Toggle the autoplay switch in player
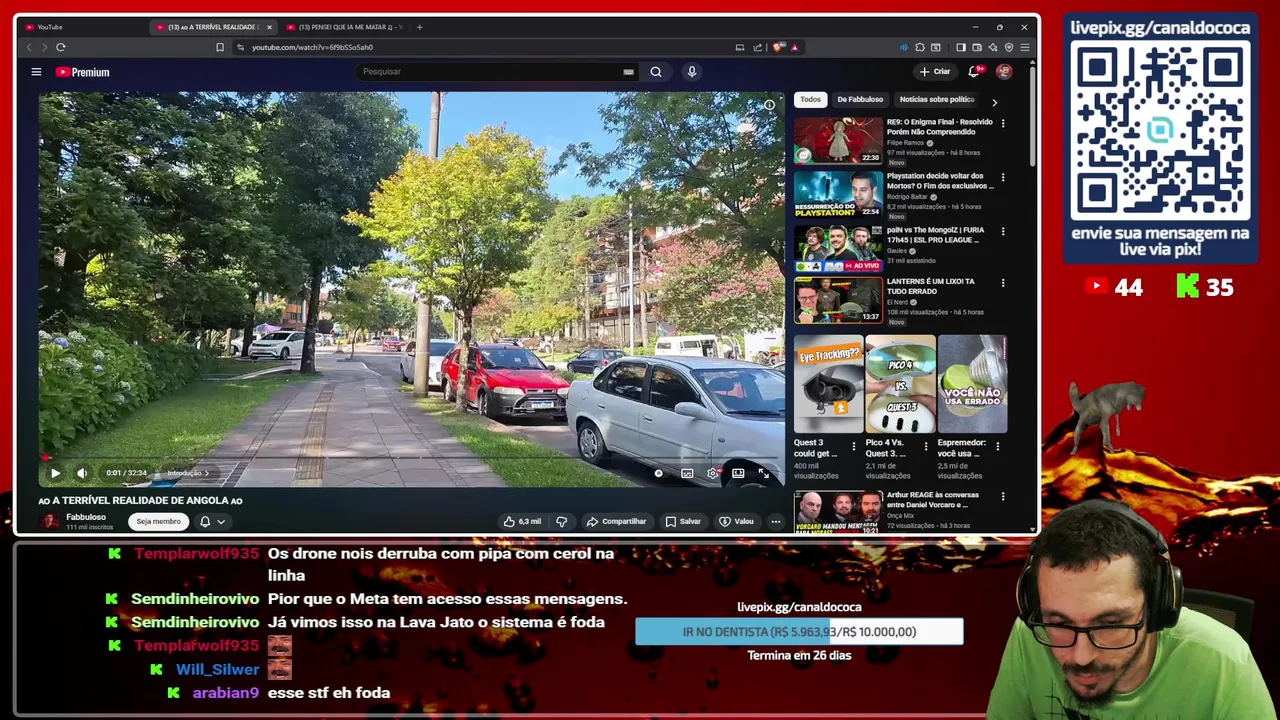 658,473
